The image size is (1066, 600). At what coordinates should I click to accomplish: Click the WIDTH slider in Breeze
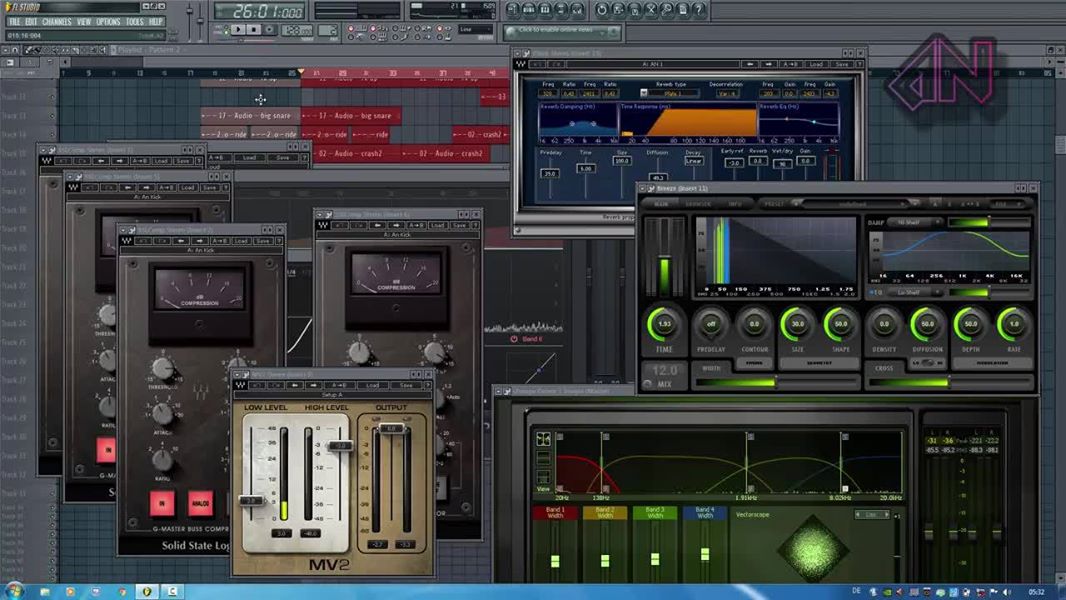(776, 383)
